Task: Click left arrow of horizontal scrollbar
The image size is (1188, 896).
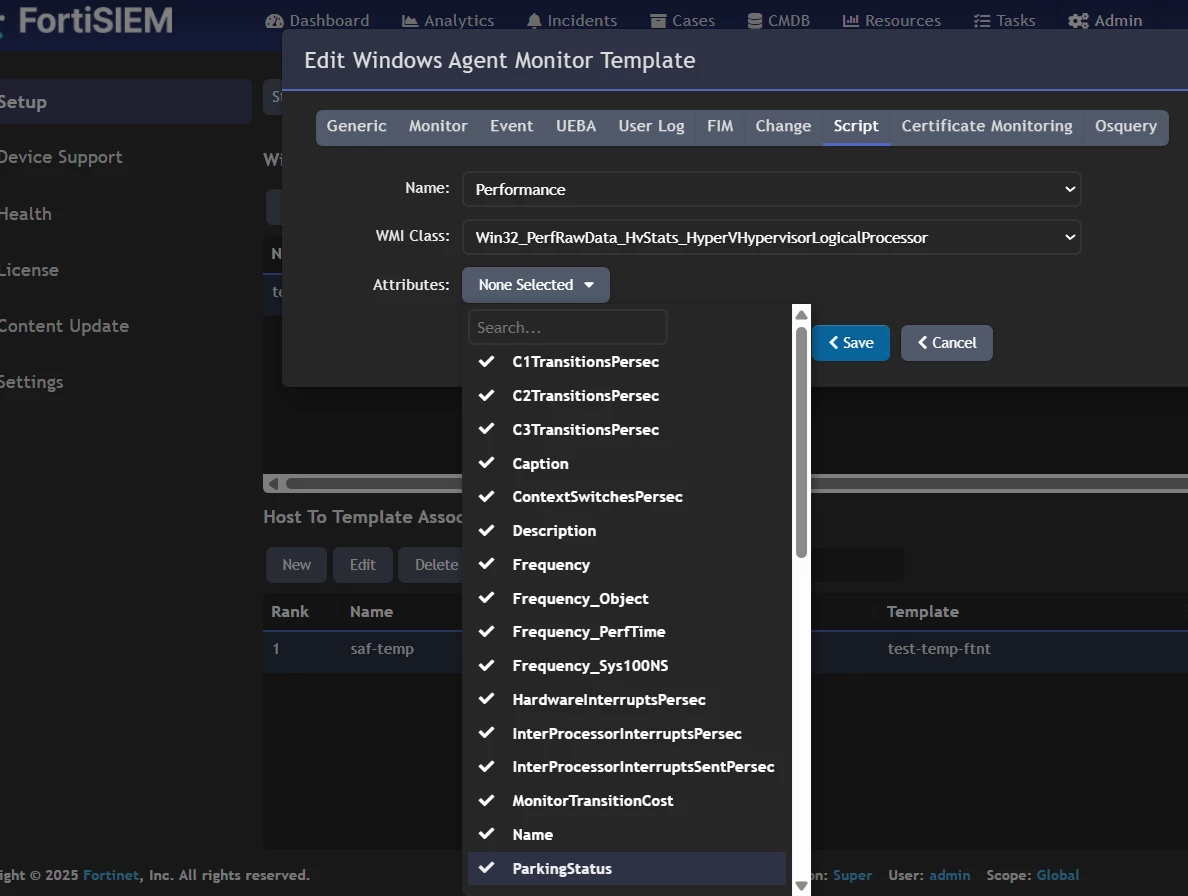Action: tap(274, 483)
